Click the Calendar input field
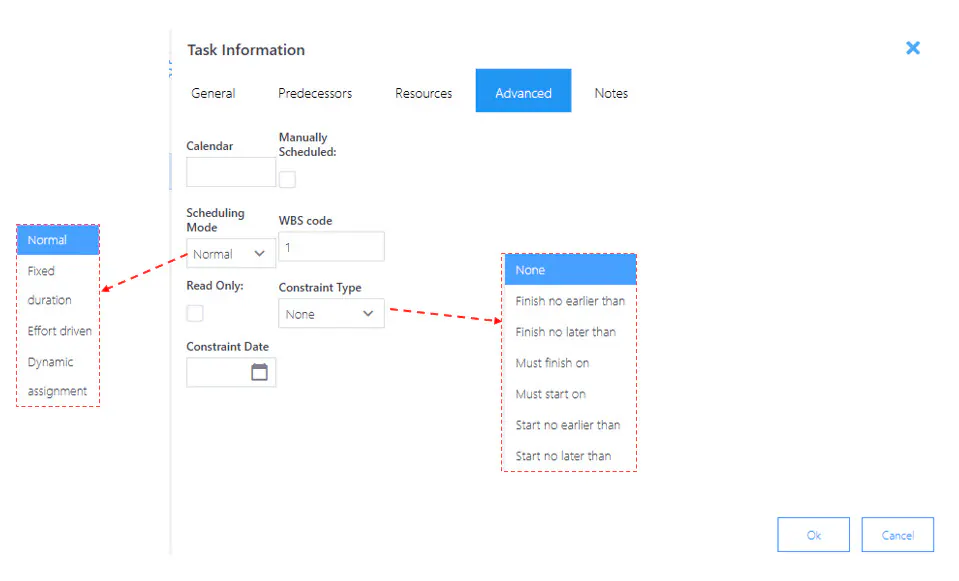959x581 pixels. pyautogui.click(x=231, y=172)
